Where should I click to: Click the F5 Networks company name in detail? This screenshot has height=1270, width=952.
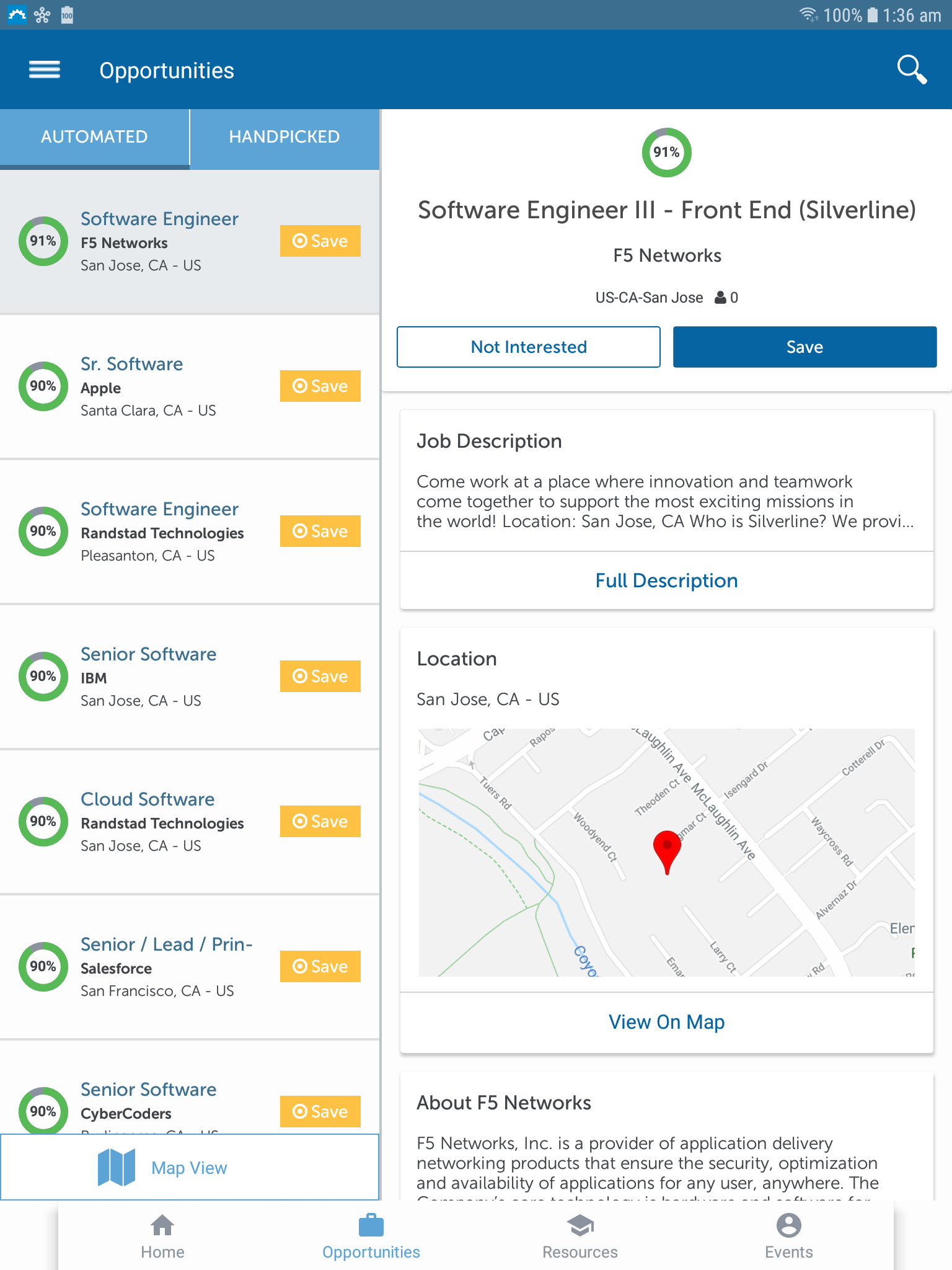[x=667, y=255]
